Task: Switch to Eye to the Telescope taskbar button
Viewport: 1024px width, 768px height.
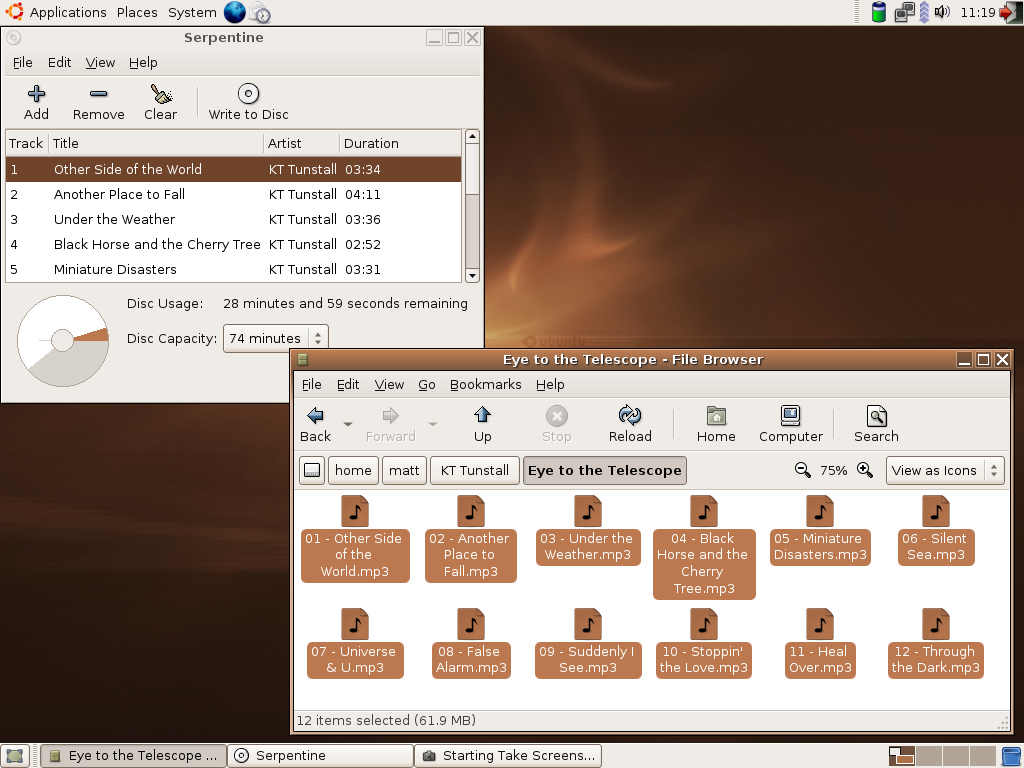Action: (134, 756)
